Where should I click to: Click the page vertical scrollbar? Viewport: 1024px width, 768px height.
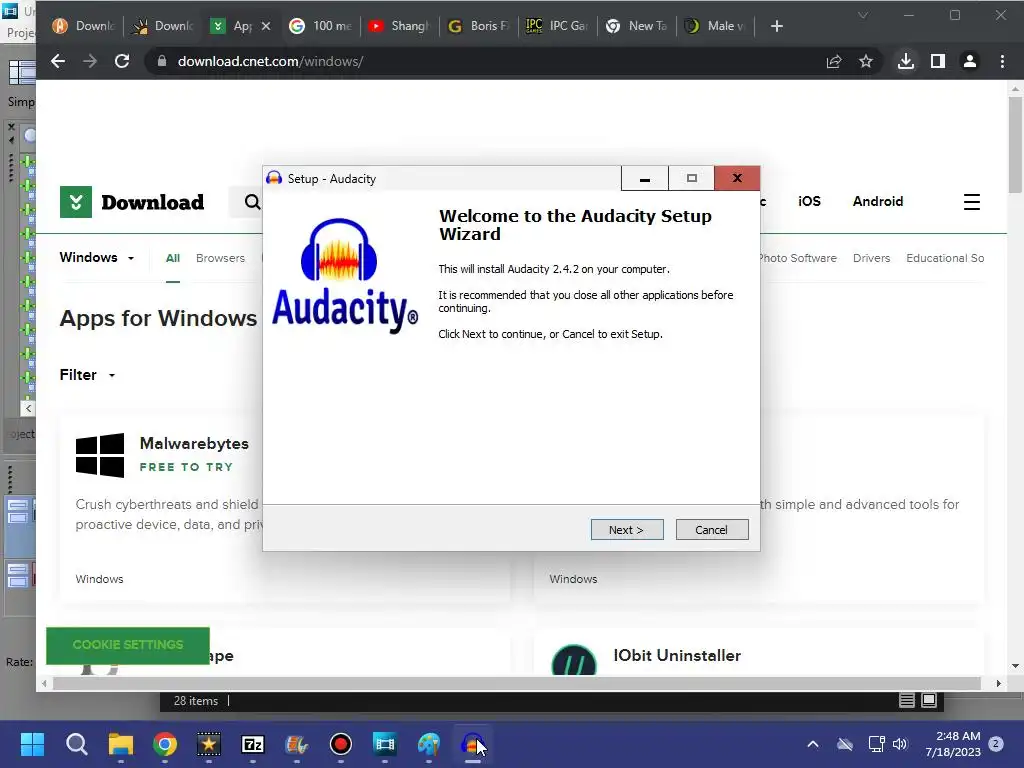point(1015,145)
